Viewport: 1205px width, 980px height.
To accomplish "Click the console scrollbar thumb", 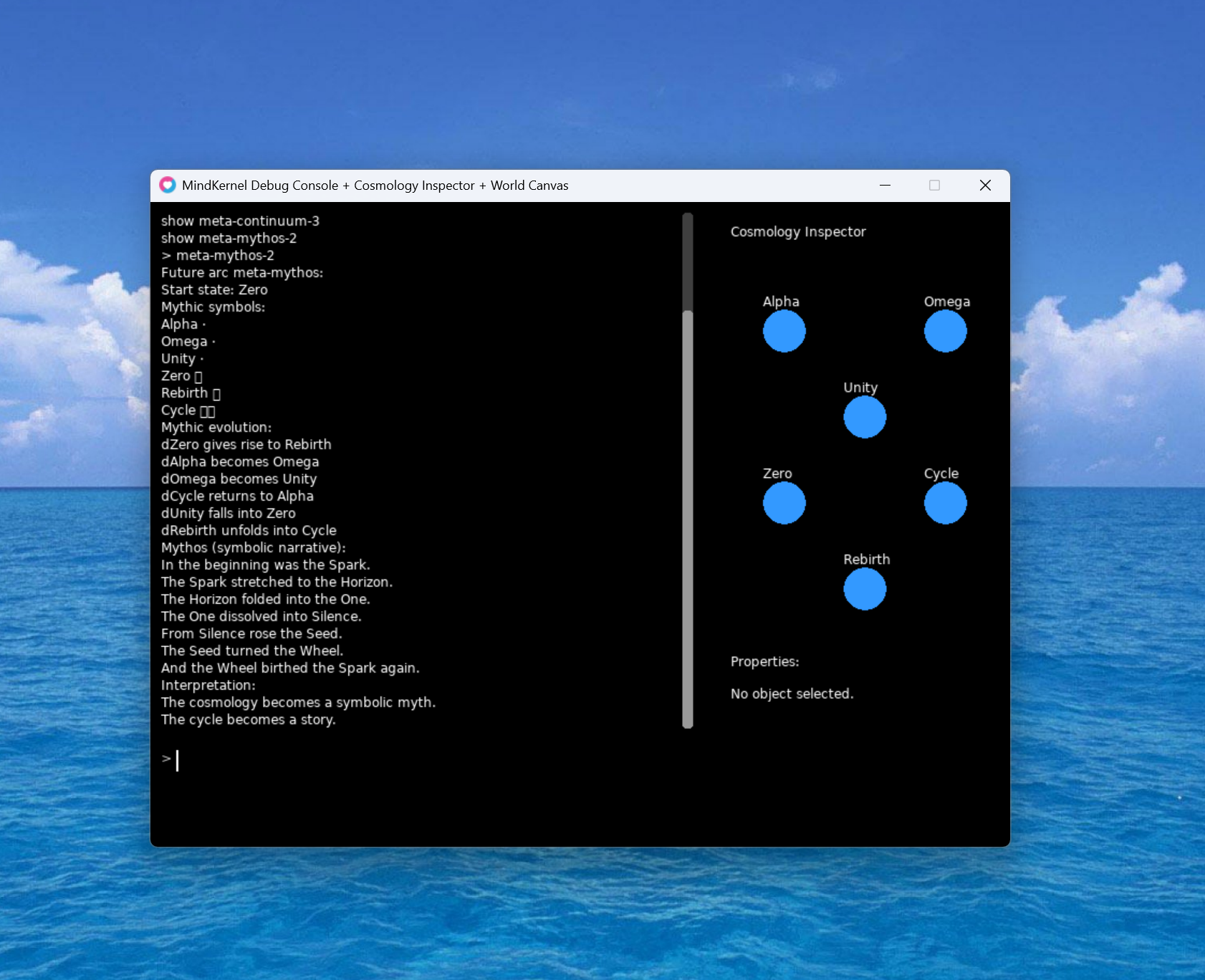I will point(688,519).
